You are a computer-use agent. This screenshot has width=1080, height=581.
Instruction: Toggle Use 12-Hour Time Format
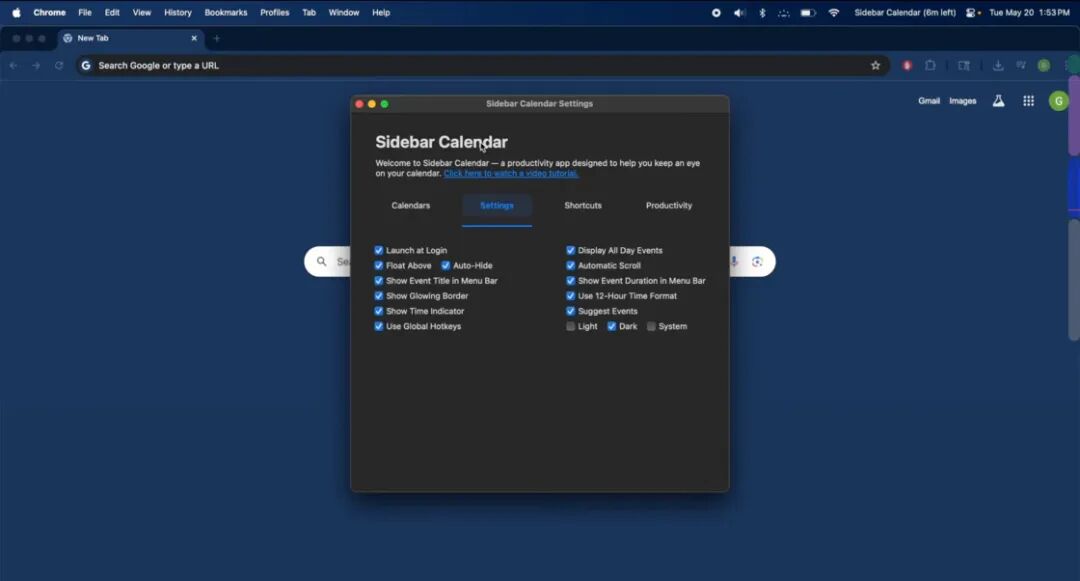[x=570, y=296]
